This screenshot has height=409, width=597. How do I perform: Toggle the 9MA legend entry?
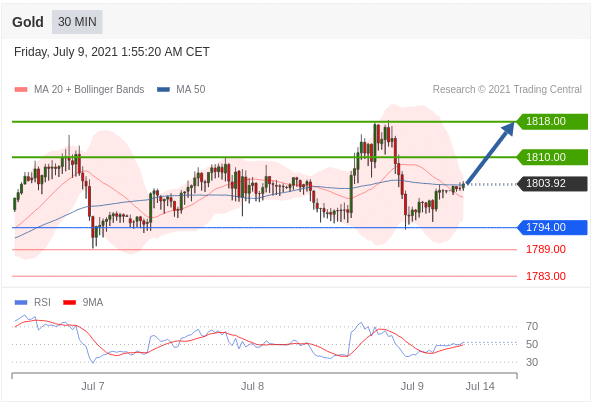[x=83, y=302]
